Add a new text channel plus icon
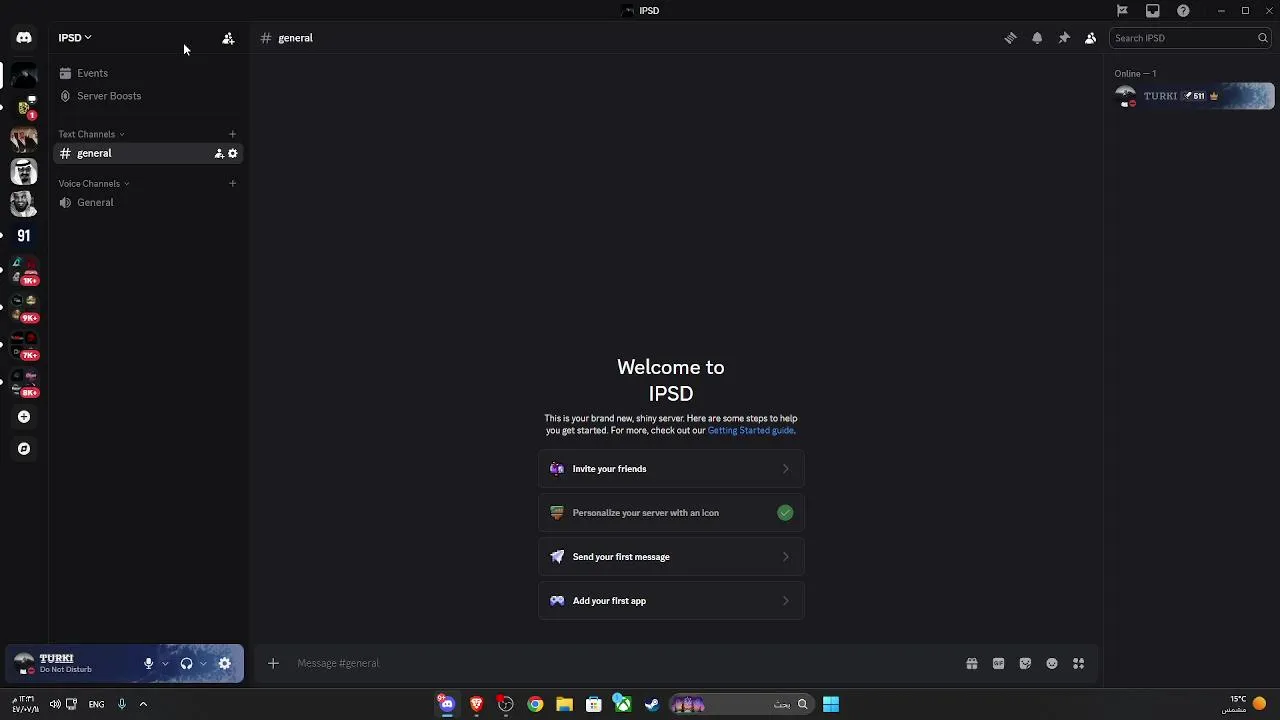This screenshot has height=720, width=1280. pyautogui.click(x=232, y=134)
